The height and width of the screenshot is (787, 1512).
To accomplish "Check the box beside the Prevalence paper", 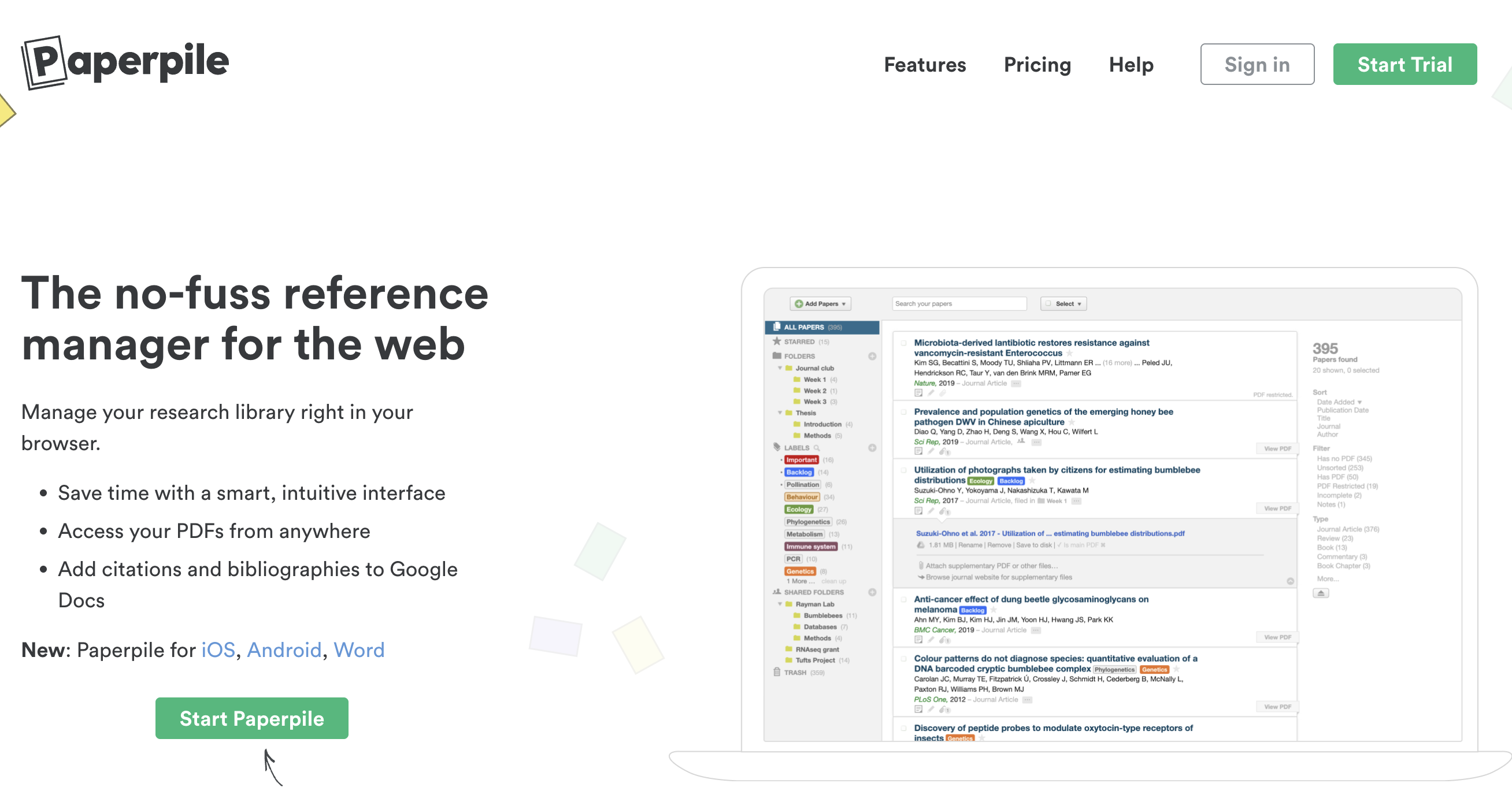I will 904,412.
